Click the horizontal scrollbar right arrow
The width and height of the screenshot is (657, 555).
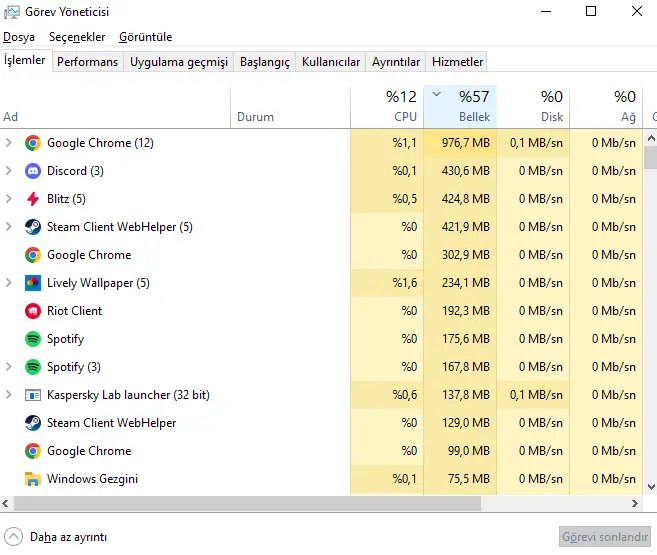point(635,503)
